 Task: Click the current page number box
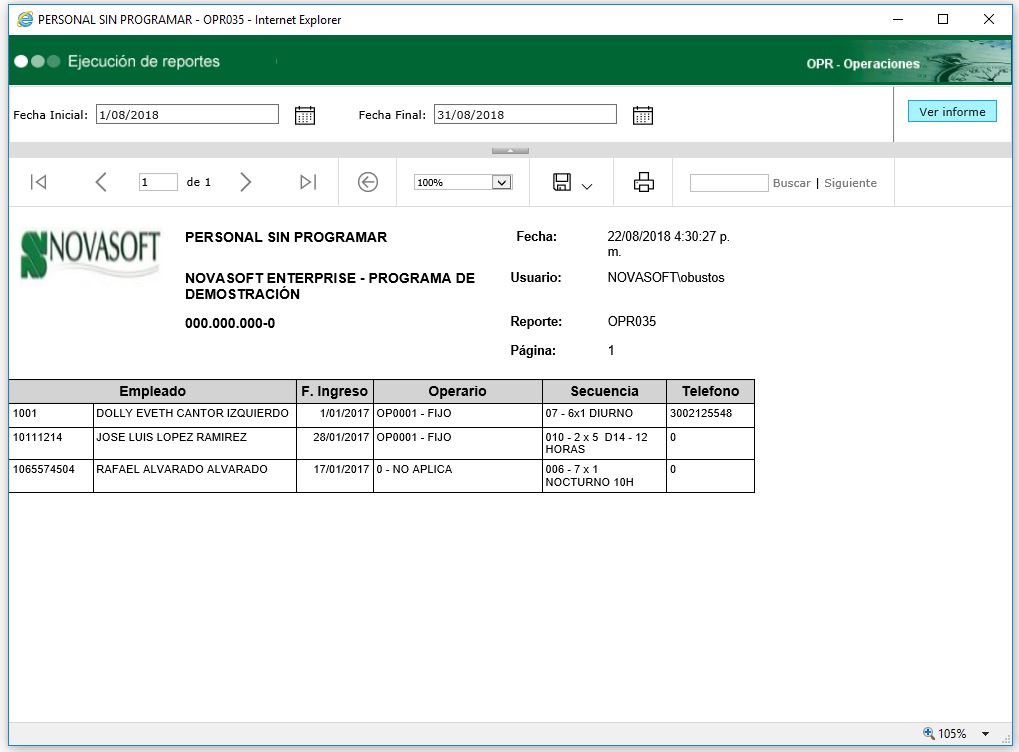tap(158, 183)
